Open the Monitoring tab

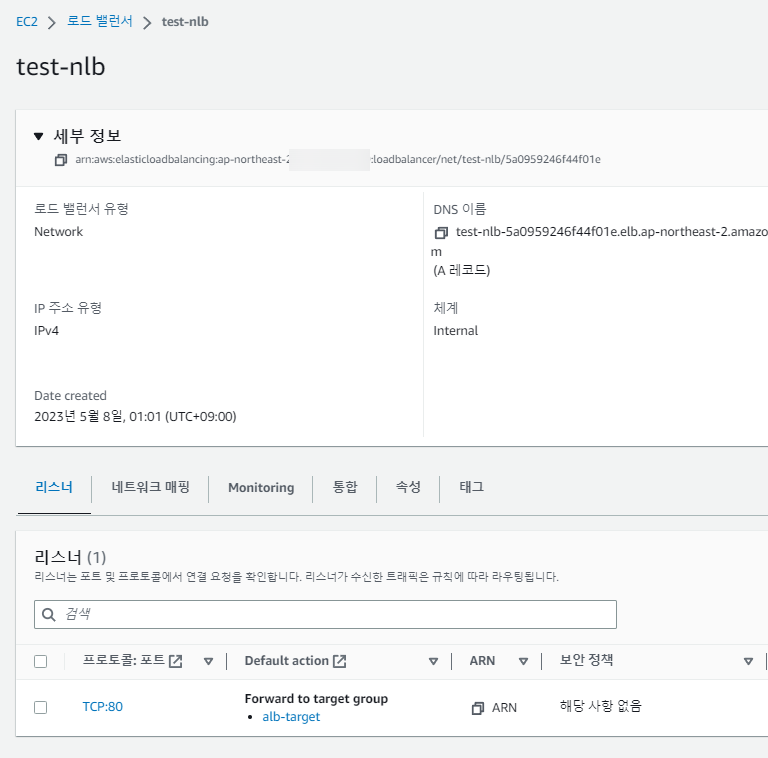(x=261, y=488)
